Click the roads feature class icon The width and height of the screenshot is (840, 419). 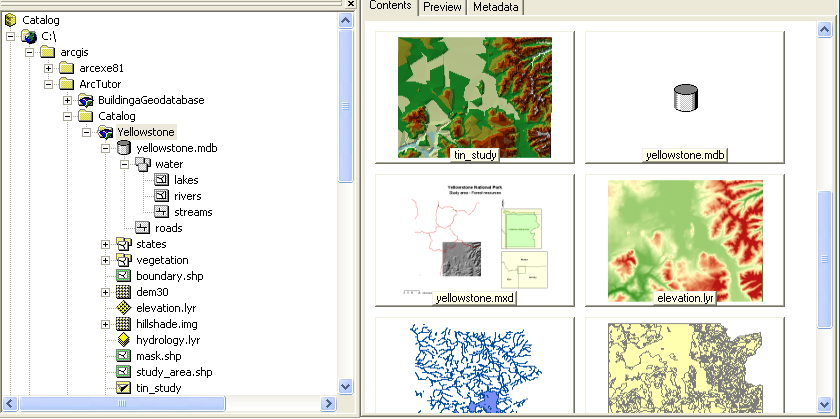pyautogui.click(x=142, y=228)
